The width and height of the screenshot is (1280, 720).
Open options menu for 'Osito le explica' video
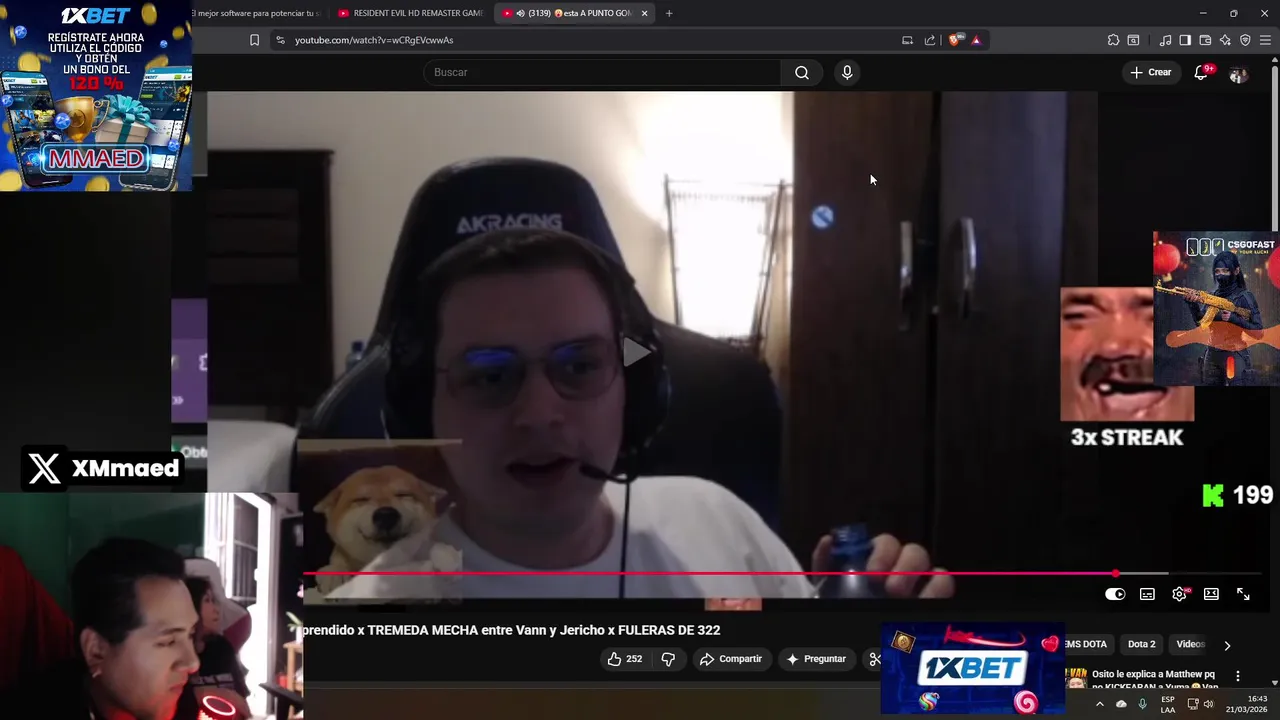[x=1238, y=676]
